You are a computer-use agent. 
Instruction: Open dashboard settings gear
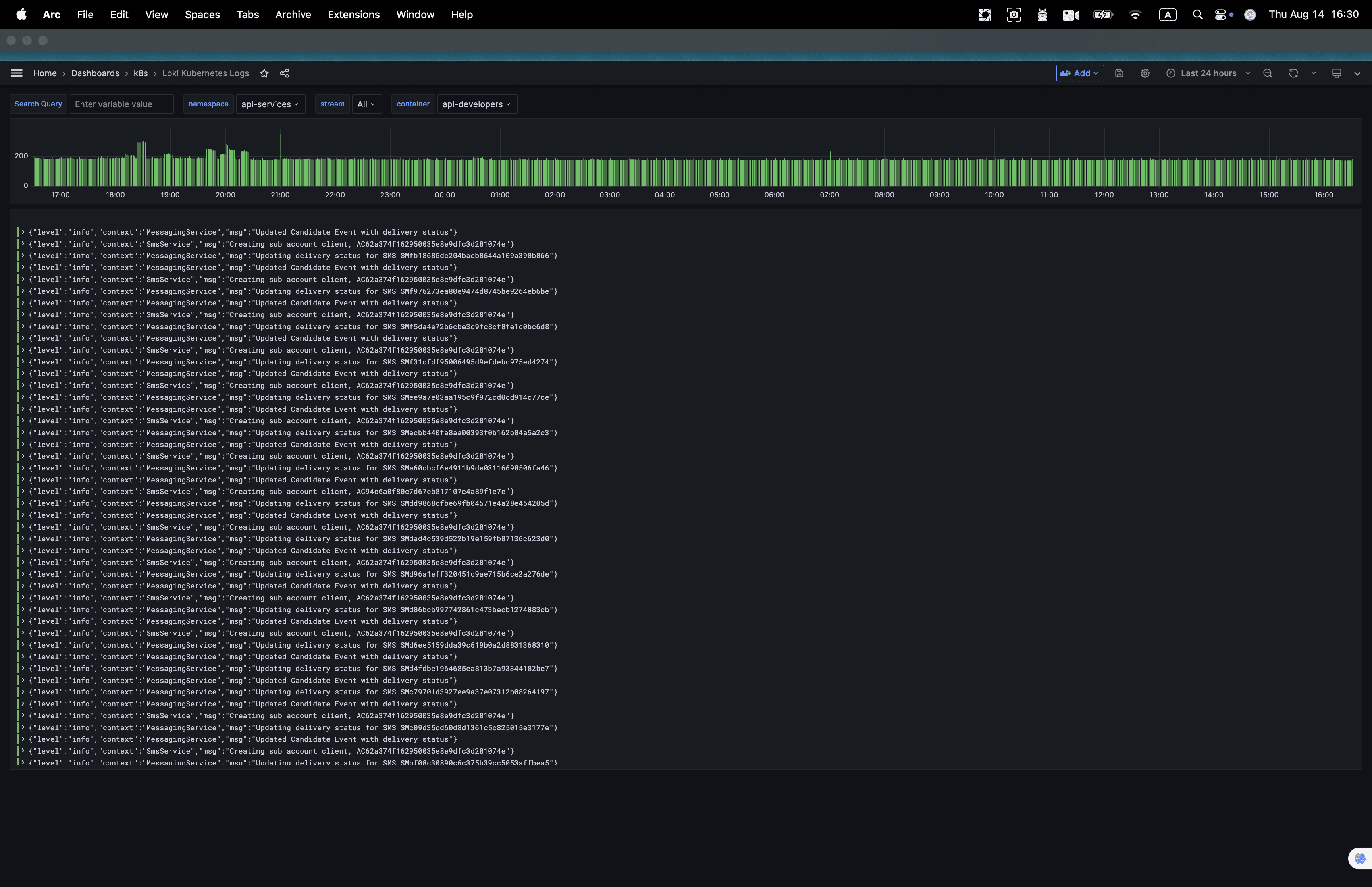1145,73
